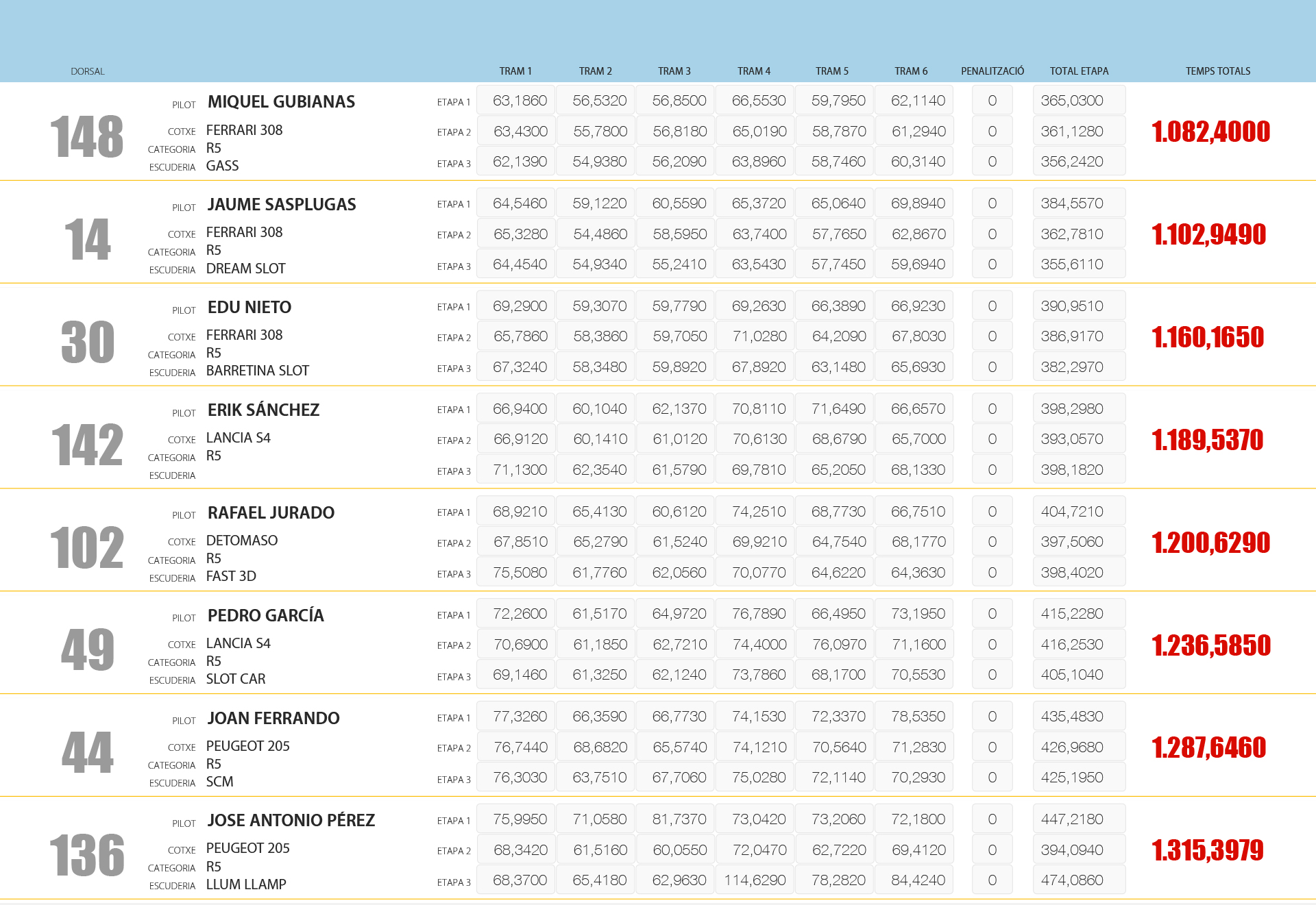Click pilot name MIQUEL GUBIANAS
This screenshot has width=1316, height=905.
click(x=281, y=102)
